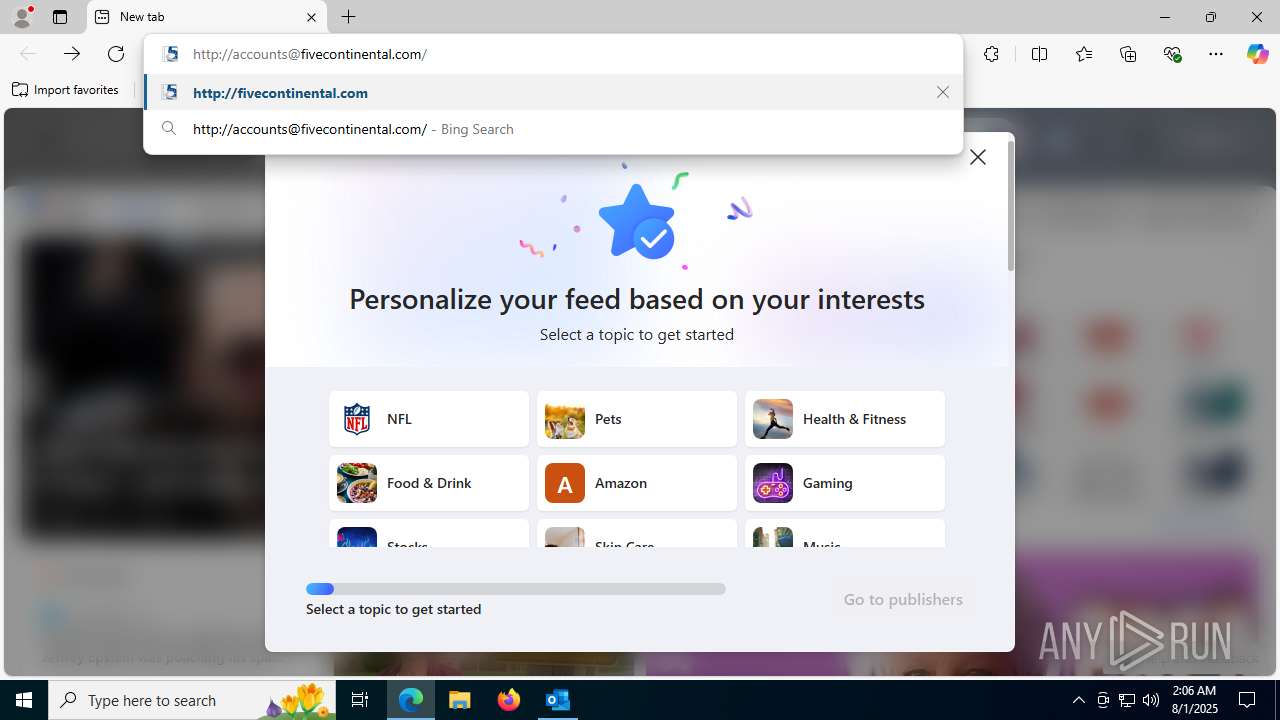Select the Pets topic
Screen dimensions: 1280x720
[x=637, y=419]
